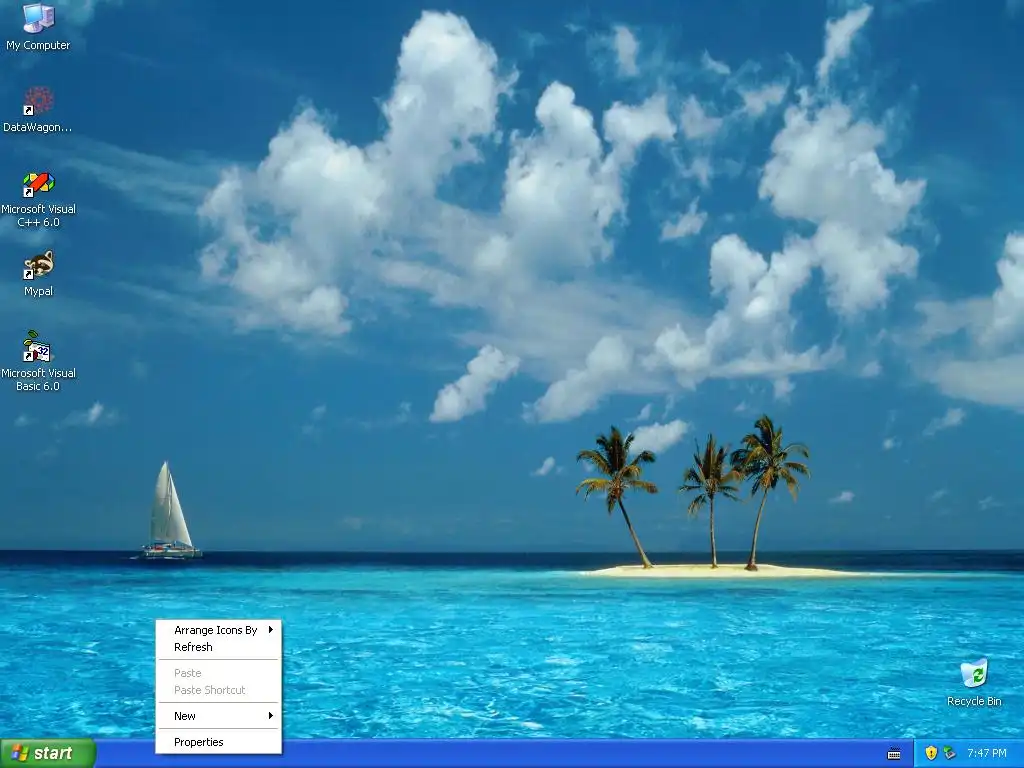Image resolution: width=1024 pixels, height=768 pixels.
Task: Choose Refresh from the context menu
Action: coord(219,647)
